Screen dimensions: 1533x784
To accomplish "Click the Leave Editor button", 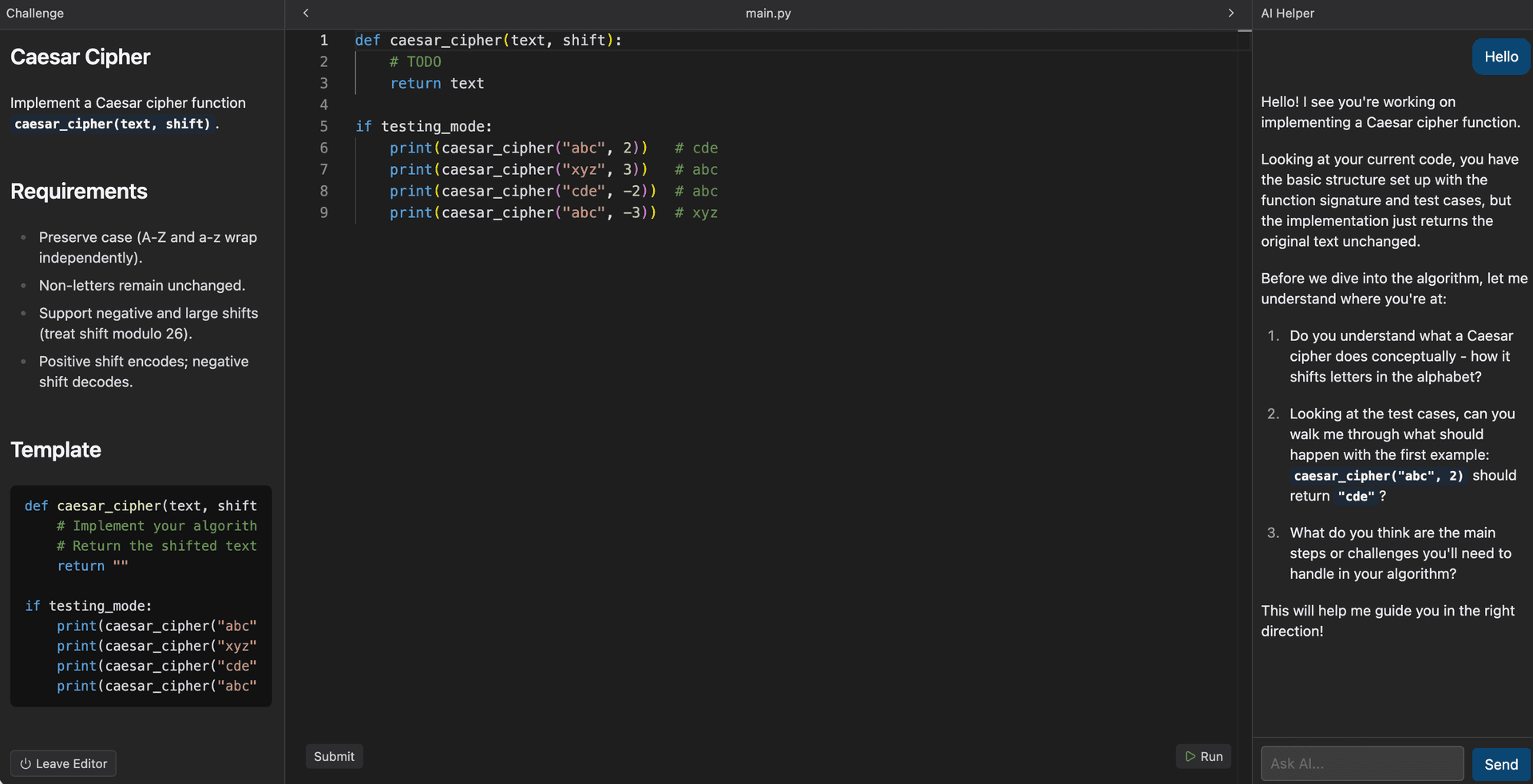I will click(x=63, y=763).
